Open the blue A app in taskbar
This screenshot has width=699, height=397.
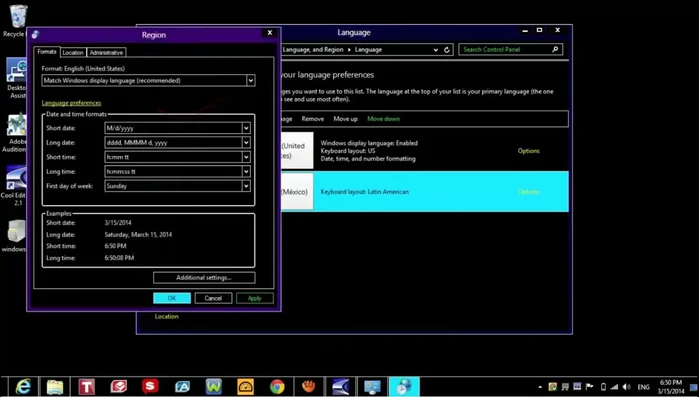[x=182, y=386]
